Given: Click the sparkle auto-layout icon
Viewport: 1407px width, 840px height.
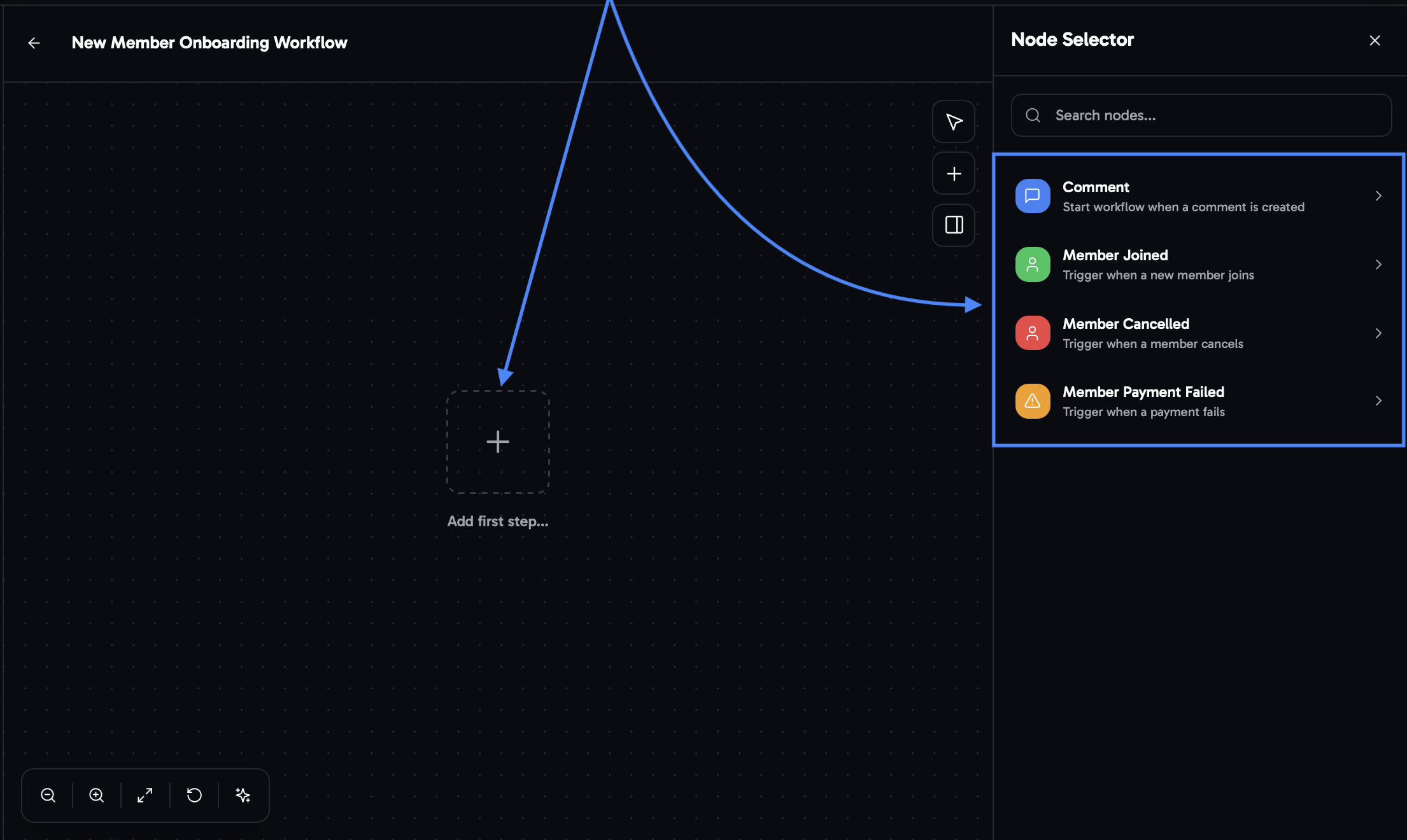Looking at the screenshot, I should [243, 795].
